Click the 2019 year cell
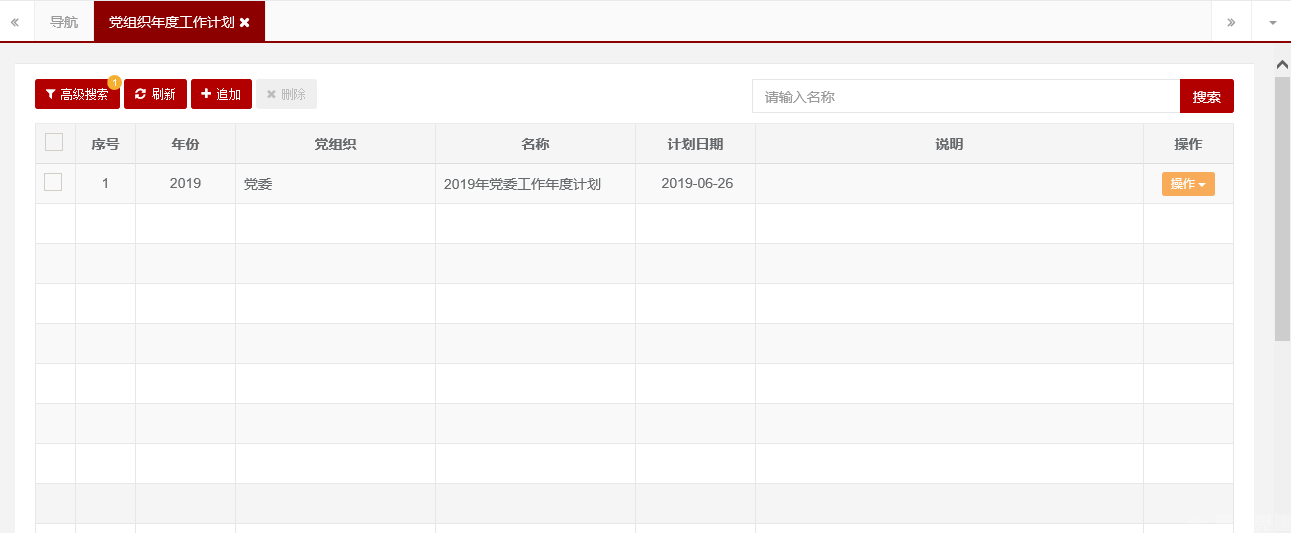Image resolution: width=1291 pixels, height=533 pixels. click(185, 184)
